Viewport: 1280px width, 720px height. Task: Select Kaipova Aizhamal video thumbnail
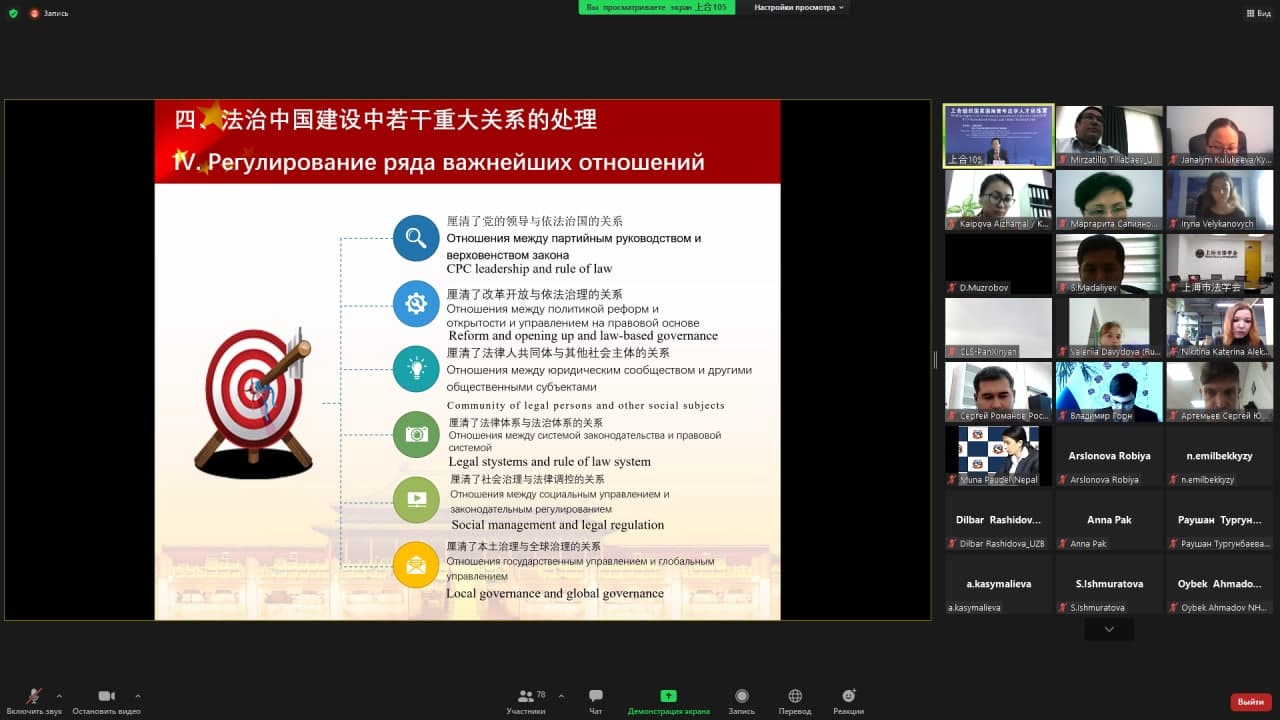(x=999, y=199)
